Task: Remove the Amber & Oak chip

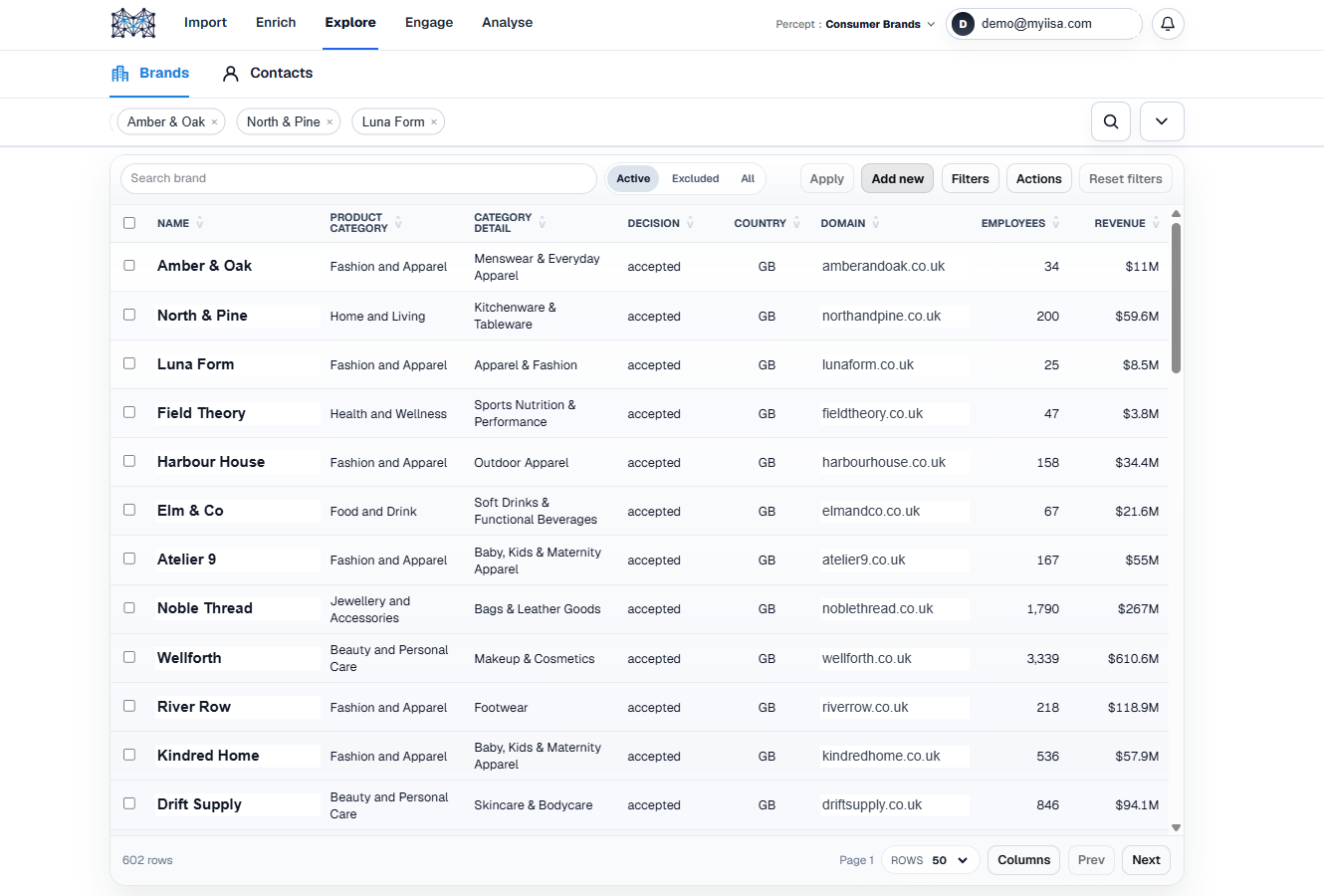Action: point(214,122)
